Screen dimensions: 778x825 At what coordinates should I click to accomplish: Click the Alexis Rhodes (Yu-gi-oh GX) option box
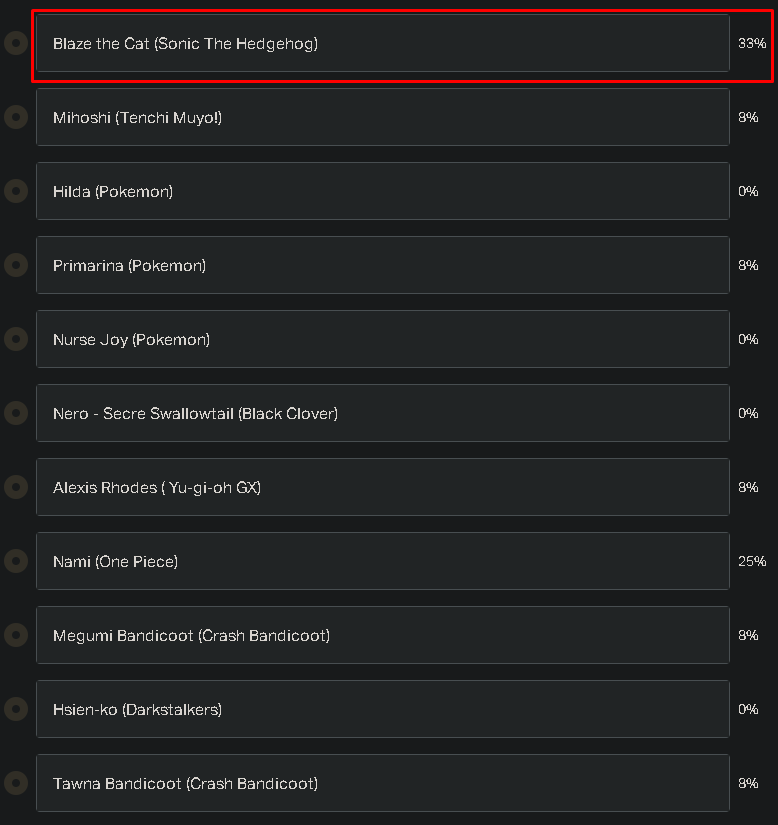pos(382,487)
